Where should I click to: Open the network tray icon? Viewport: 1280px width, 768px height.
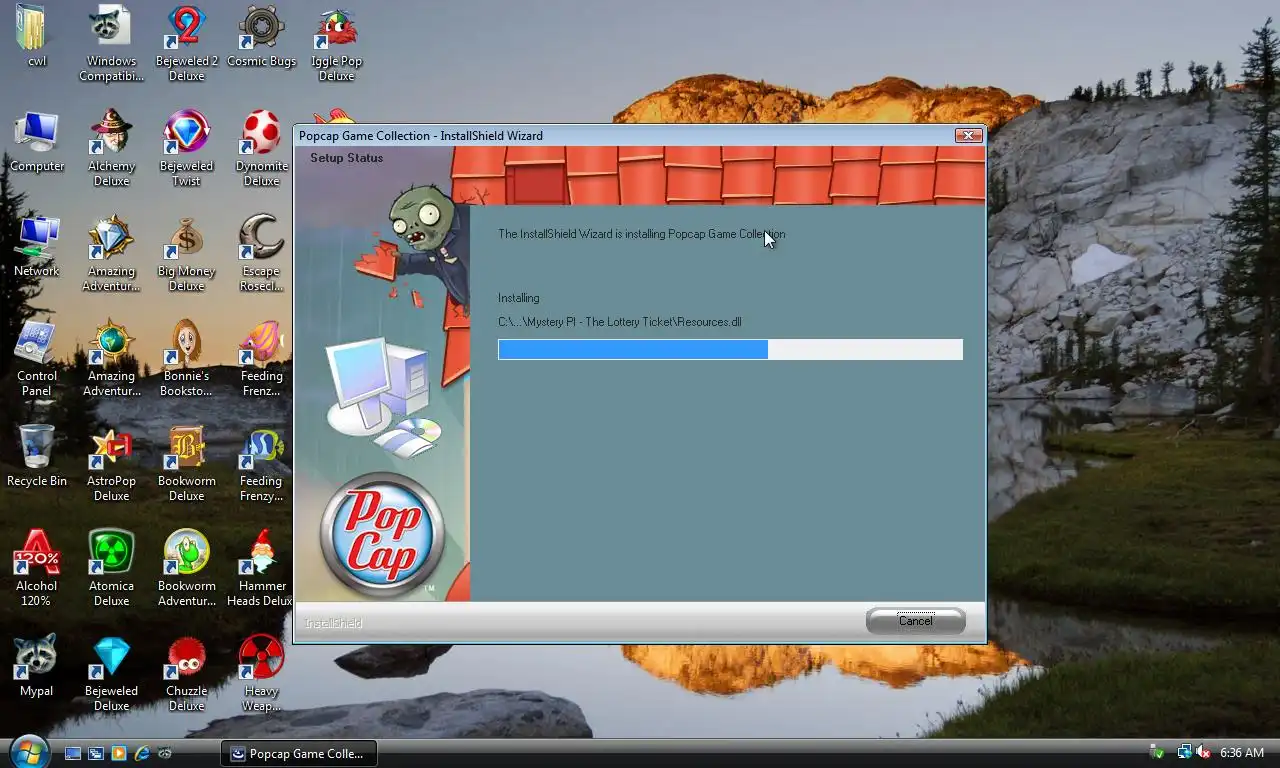click(x=1185, y=752)
